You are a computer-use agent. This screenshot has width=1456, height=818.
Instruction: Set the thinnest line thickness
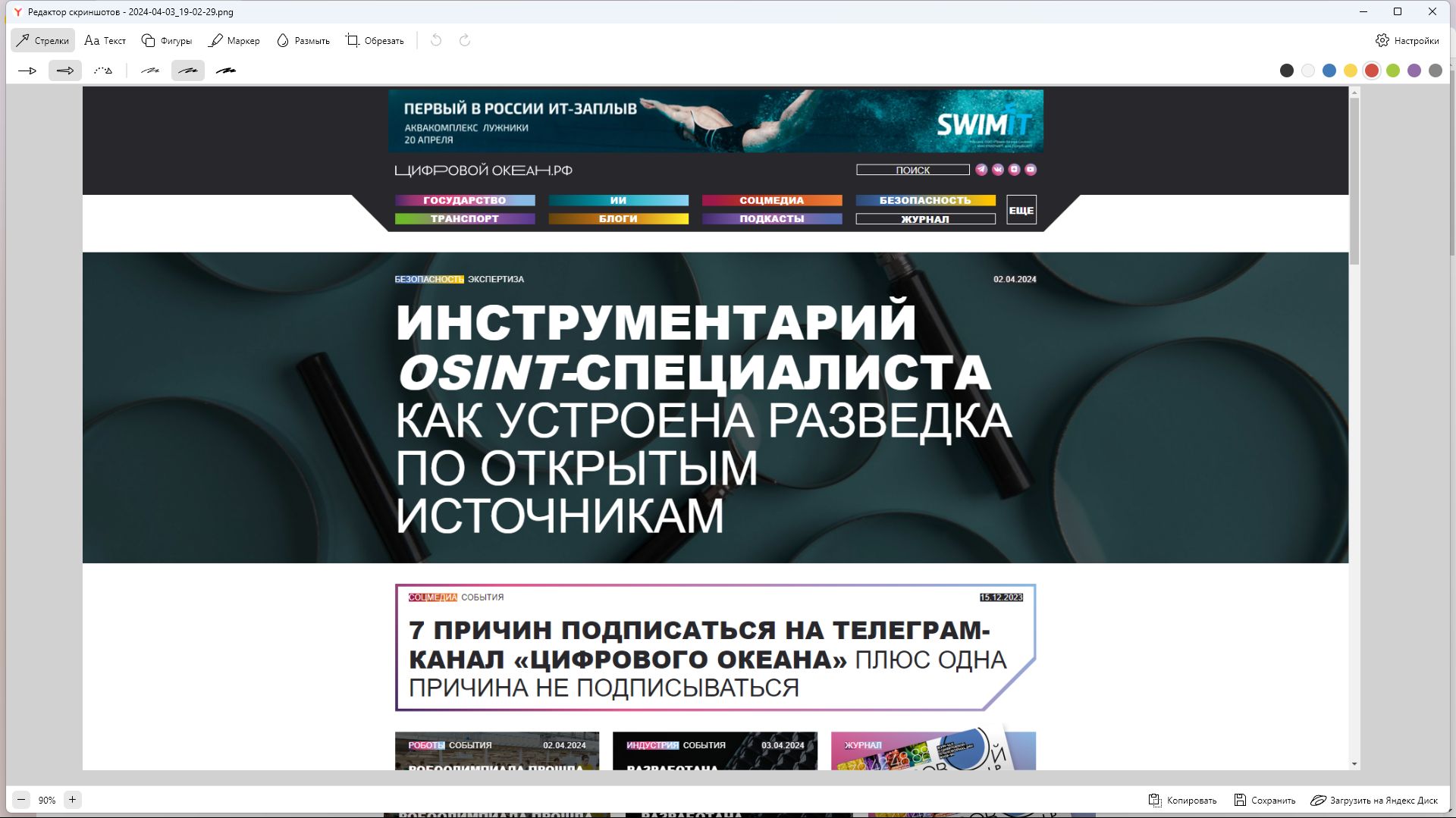tap(150, 71)
